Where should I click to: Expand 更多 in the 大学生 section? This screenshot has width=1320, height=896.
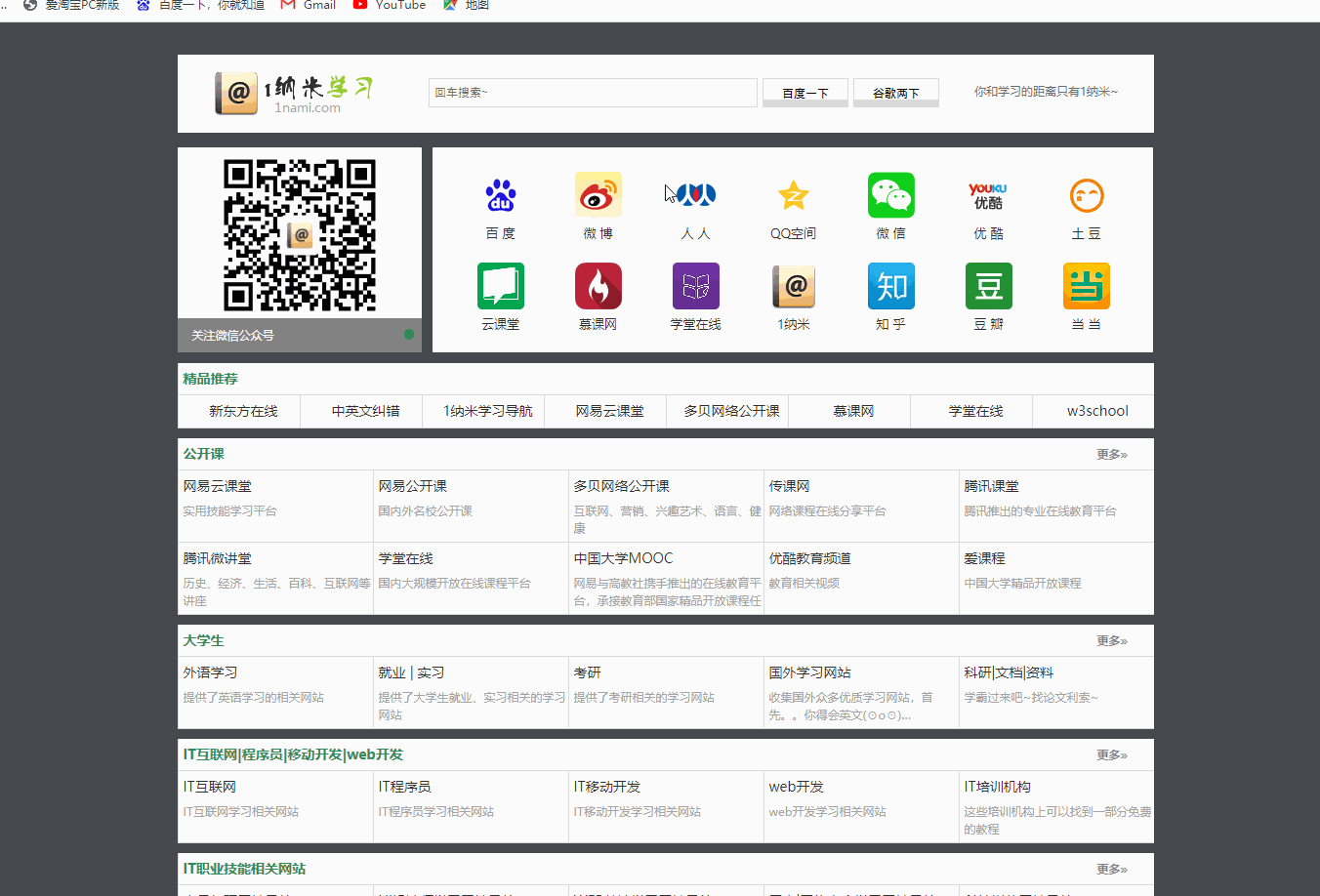coord(1111,641)
